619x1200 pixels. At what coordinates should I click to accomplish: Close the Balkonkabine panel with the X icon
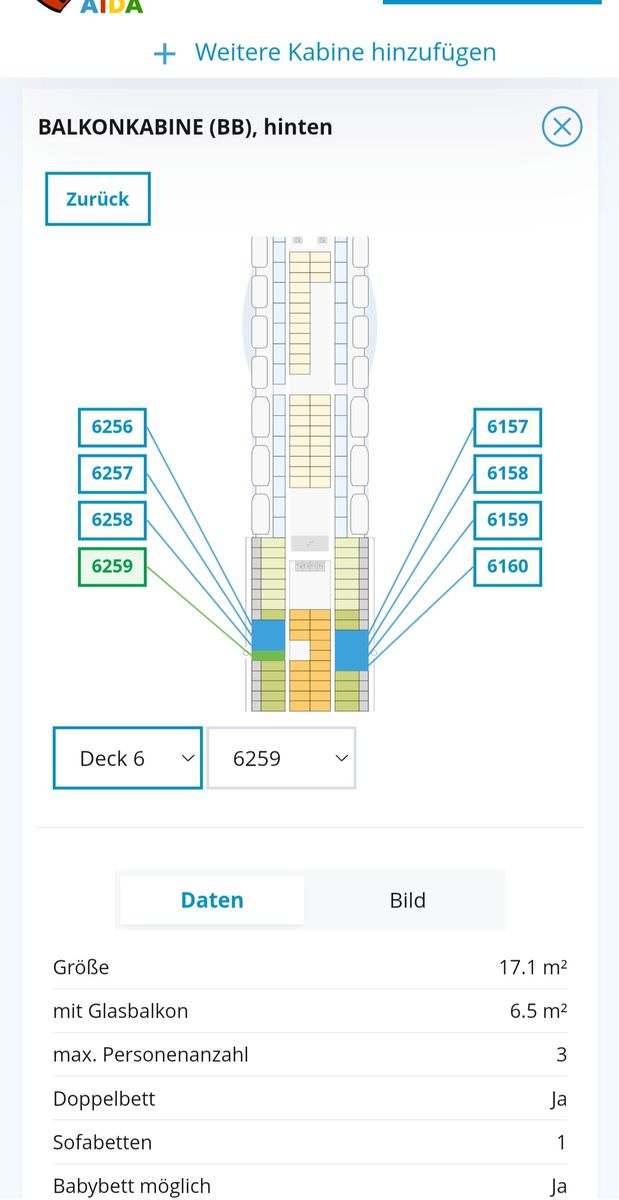point(562,127)
